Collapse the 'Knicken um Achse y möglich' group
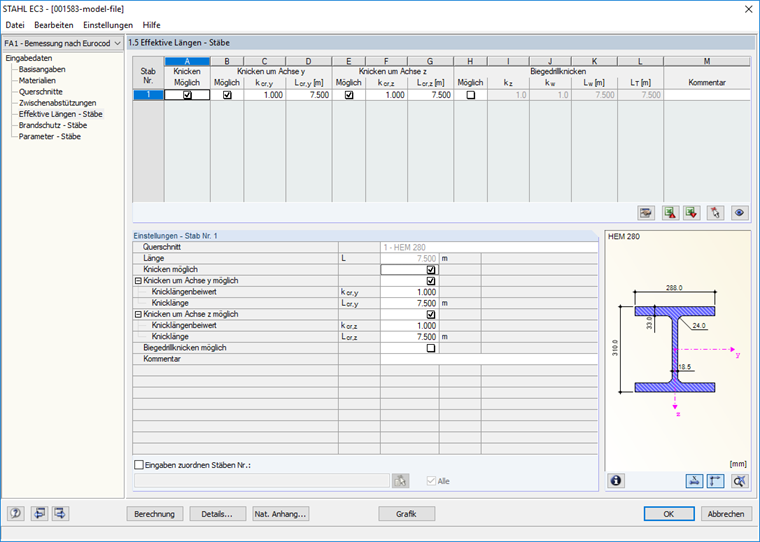760x542 pixels. [138, 281]
